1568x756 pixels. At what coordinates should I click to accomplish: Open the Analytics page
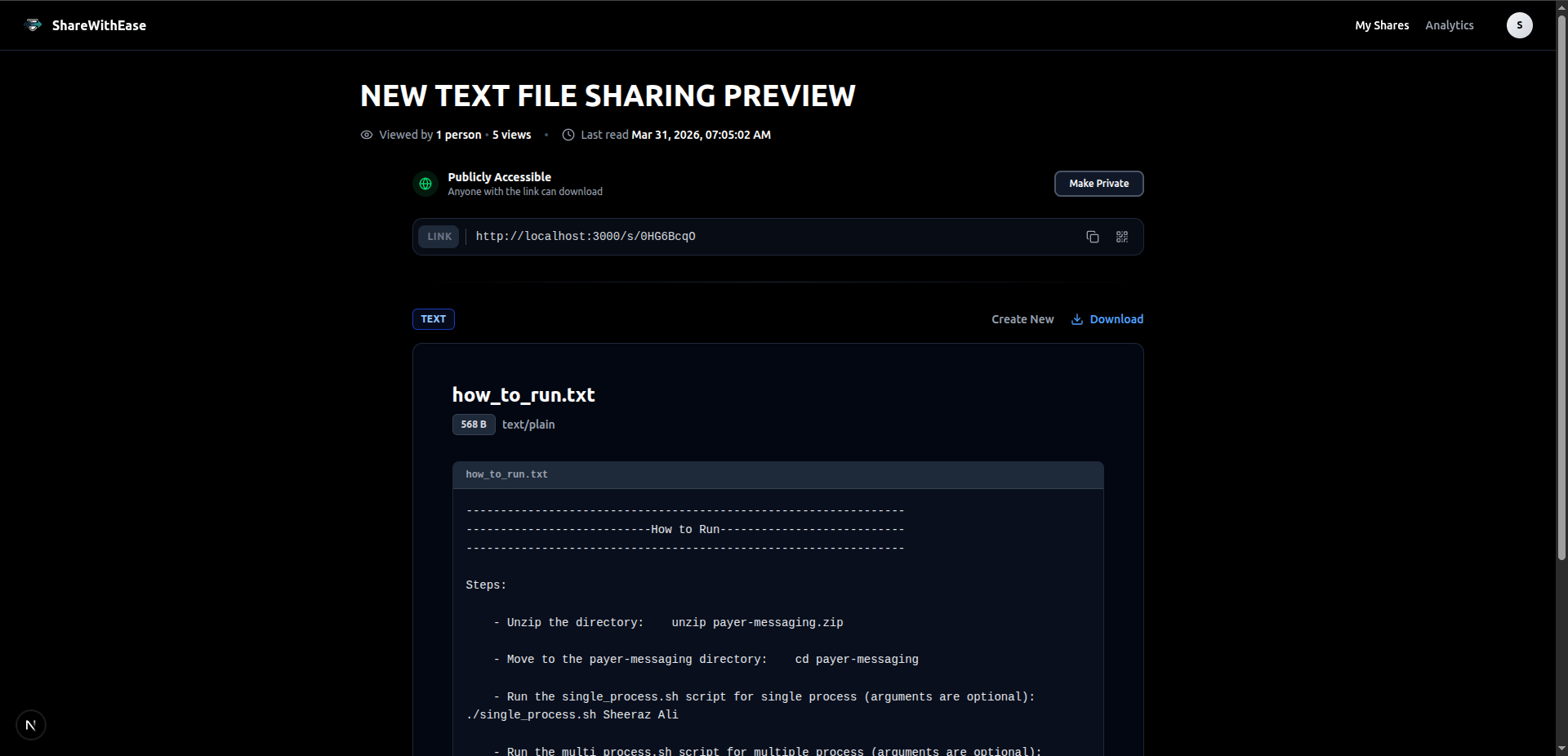(x=1450, y=24)
